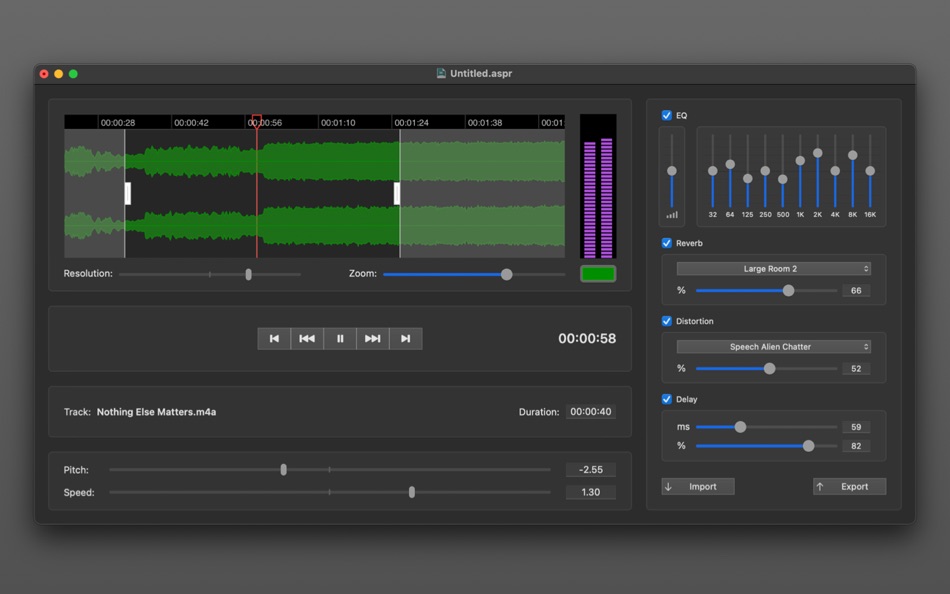Click the Delay ms slider
950x594 pixels.
point(766,427)
